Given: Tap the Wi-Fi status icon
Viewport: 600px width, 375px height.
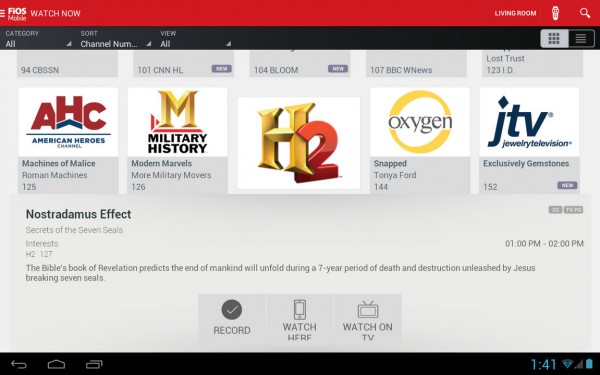Looking at the screenshot, I should click(568, 364).
